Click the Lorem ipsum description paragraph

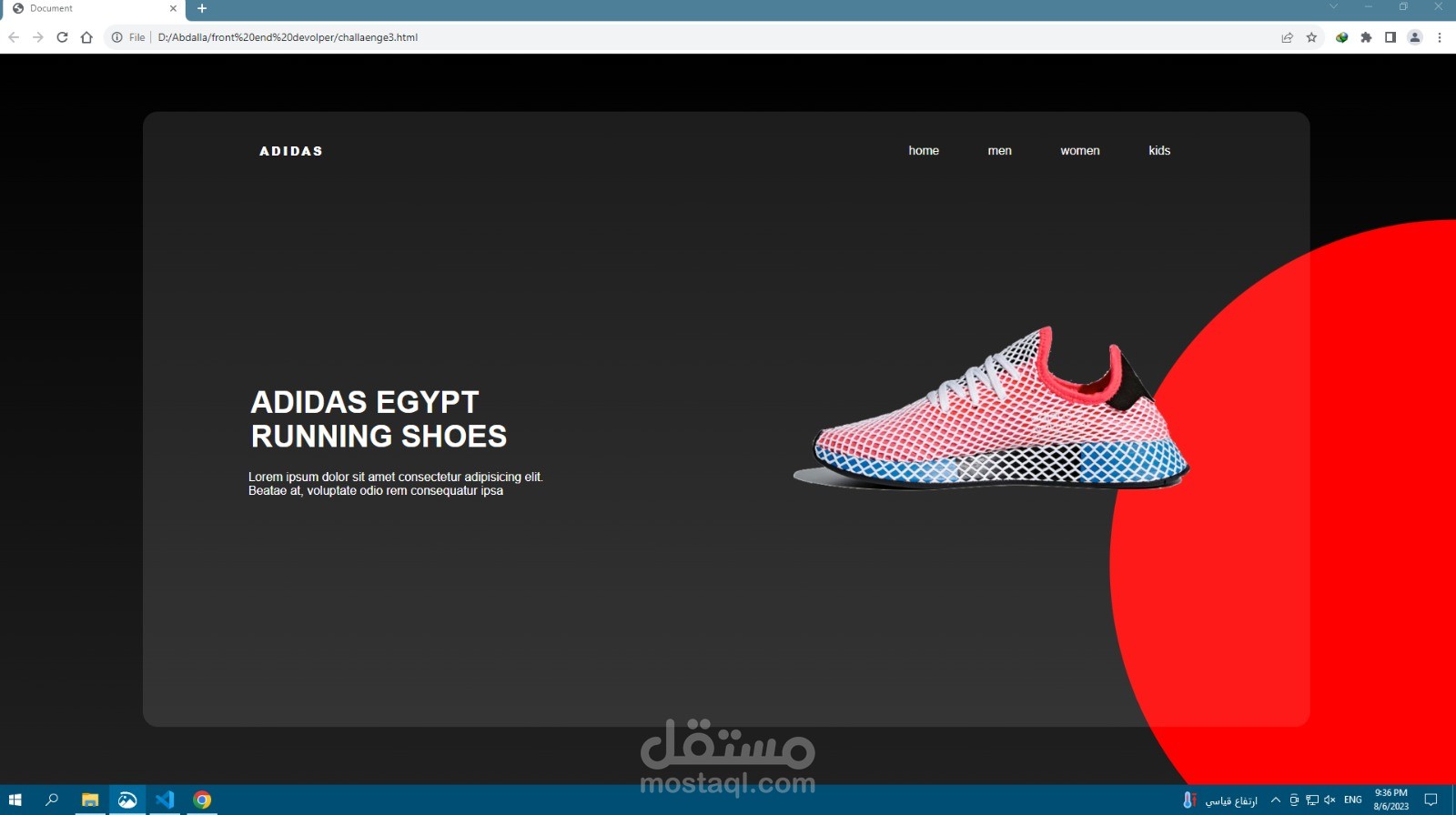(x=396, y=484)
